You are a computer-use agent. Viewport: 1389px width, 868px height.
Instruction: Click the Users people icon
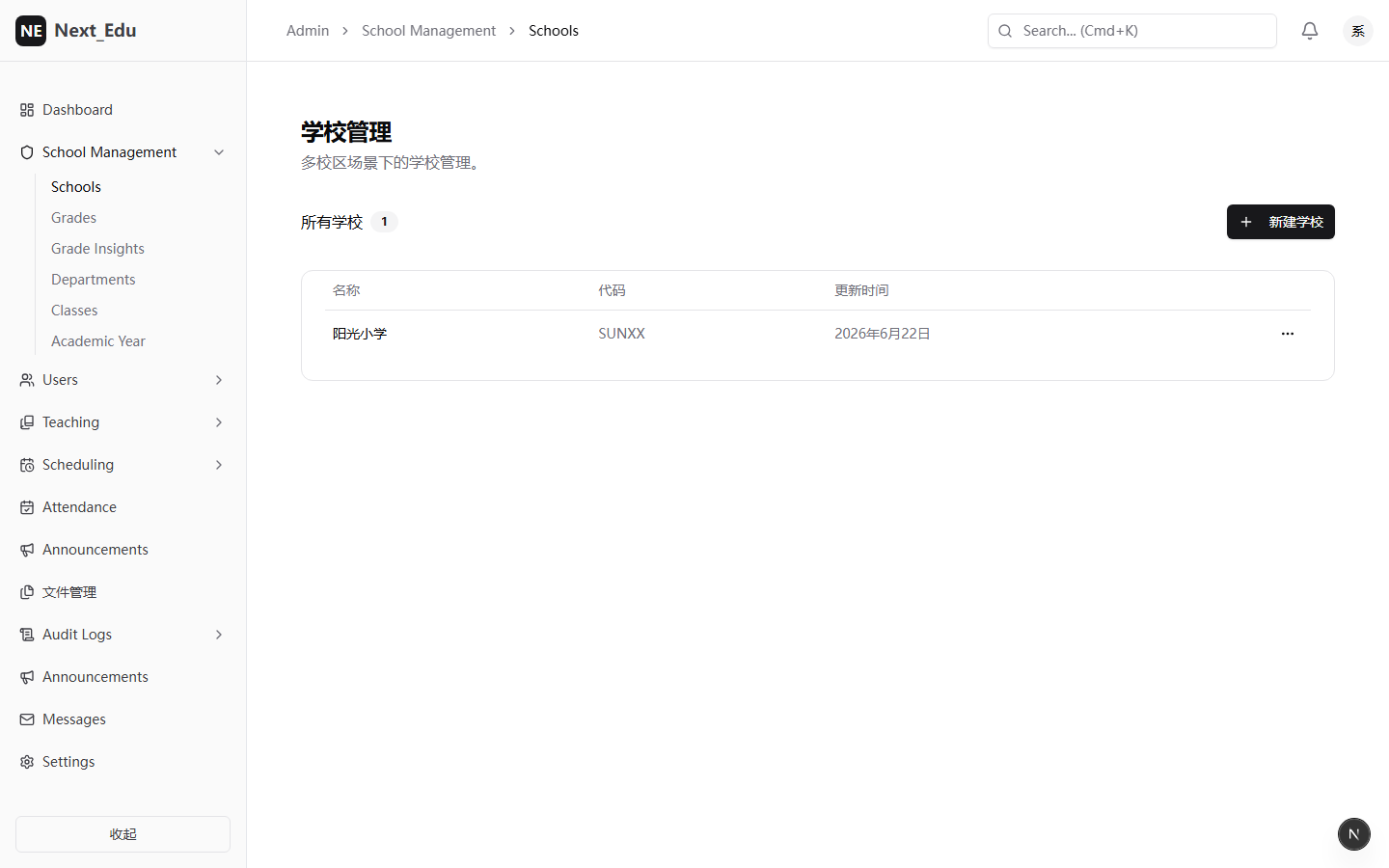click(27, 380)
